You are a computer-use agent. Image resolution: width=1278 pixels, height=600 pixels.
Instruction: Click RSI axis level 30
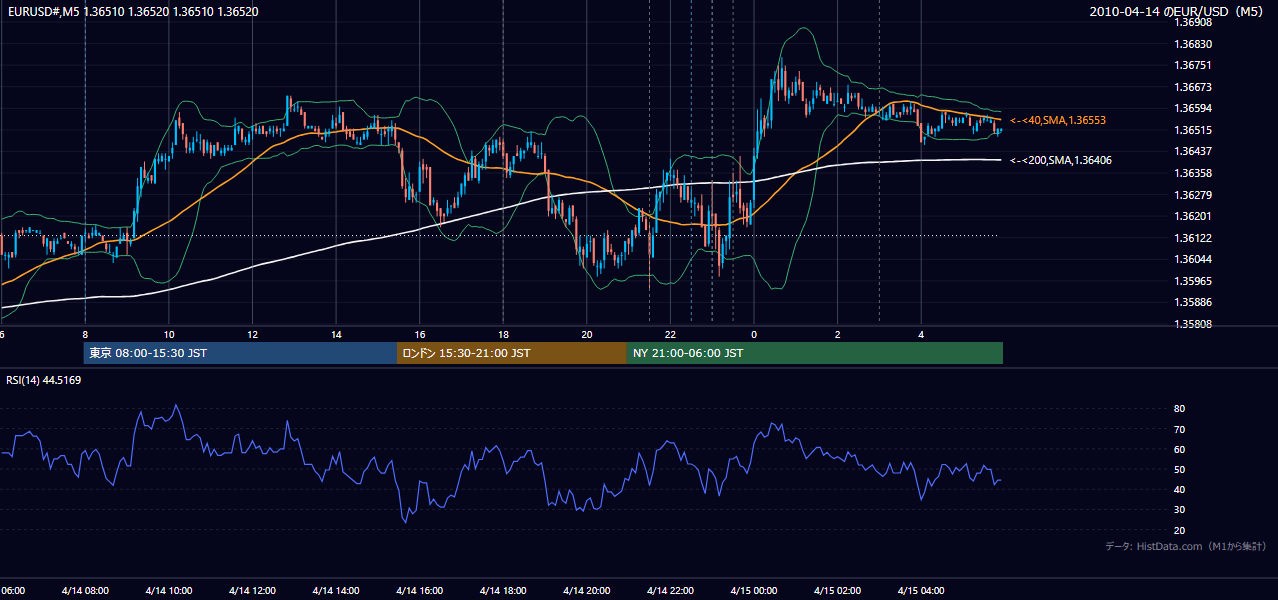[1180, 510]
